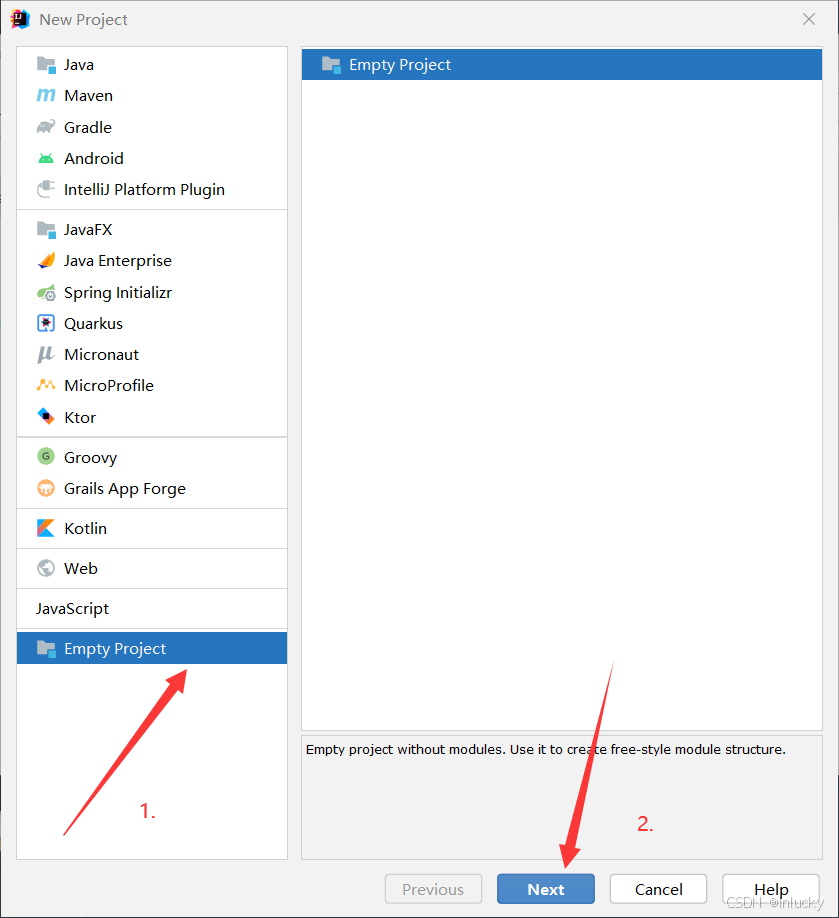The image size is (839, 918).
Task: Click the Quarkus icon
Action: point(46,323)
